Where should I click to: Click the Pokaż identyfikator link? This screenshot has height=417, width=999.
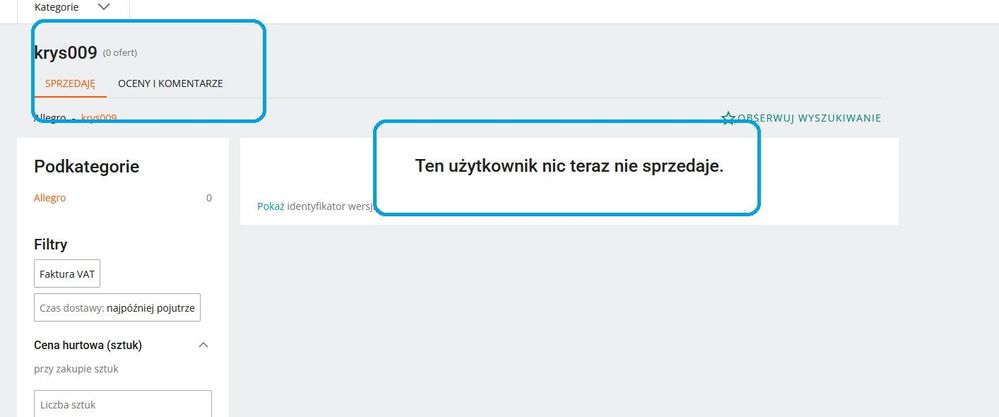tap(270, 207)
